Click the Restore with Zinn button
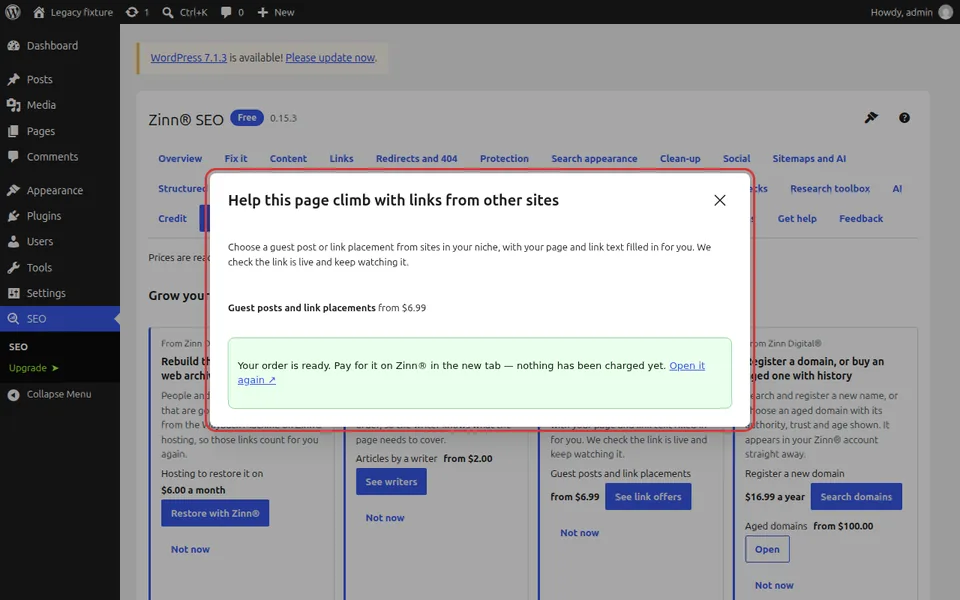This screenshot has width=960, height=600. (215, 513)
